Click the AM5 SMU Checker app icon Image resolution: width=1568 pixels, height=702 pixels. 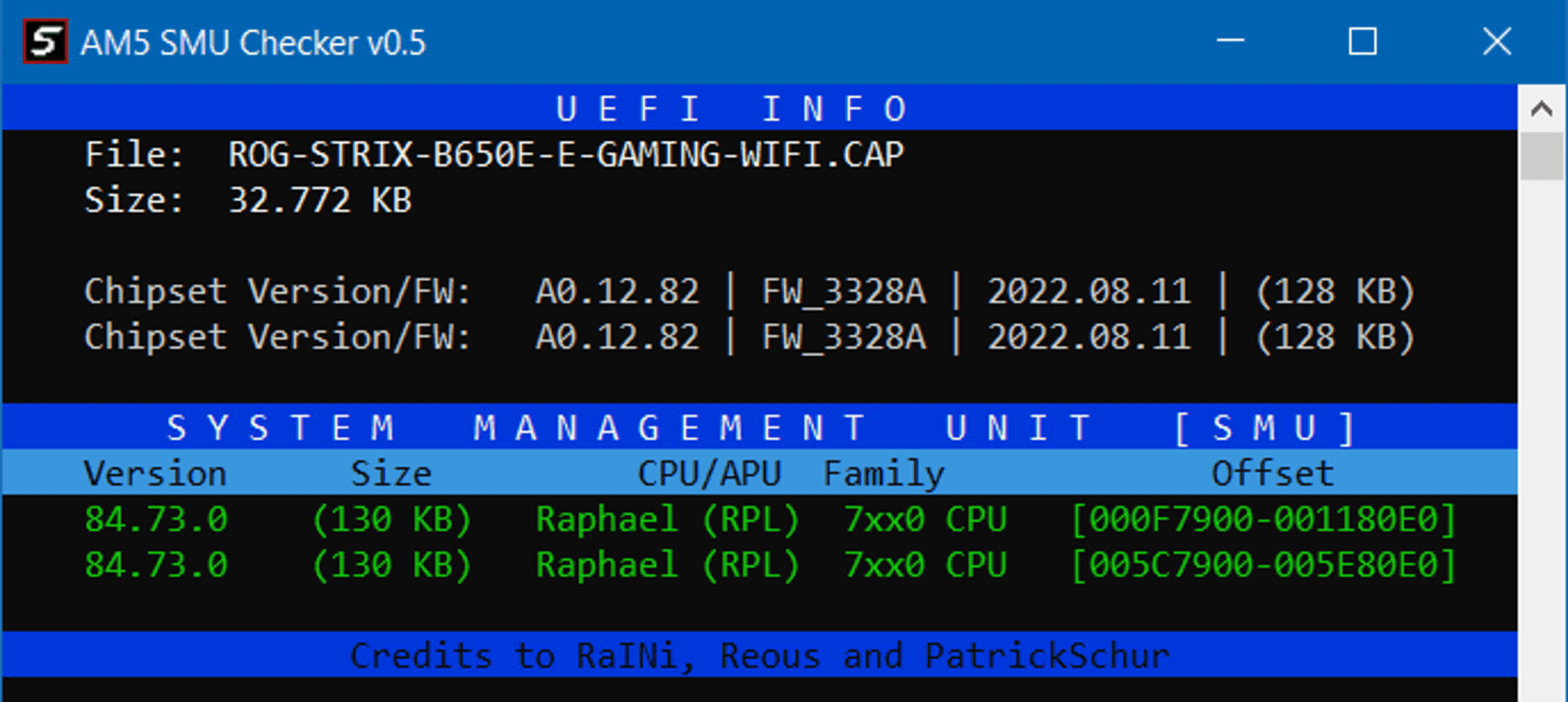click(45, 42)
